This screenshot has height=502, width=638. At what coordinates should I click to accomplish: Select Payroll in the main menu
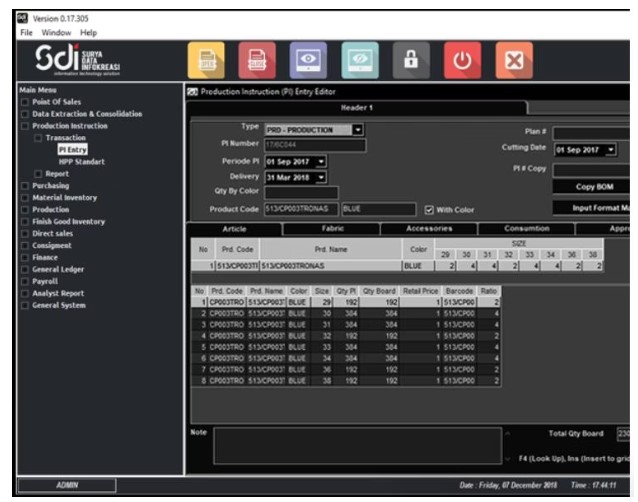(x=45, y=282)
